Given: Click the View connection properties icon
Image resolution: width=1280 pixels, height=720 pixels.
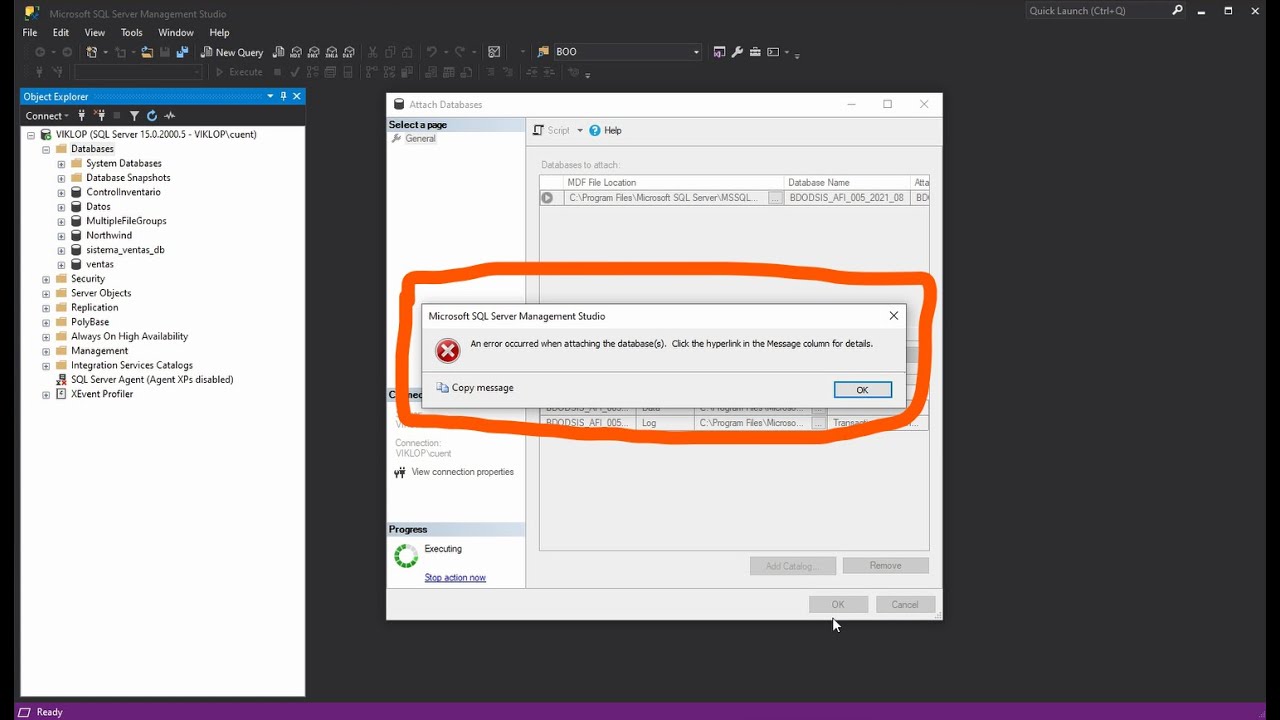Looking at the screenshot, I should coord(400,473).
